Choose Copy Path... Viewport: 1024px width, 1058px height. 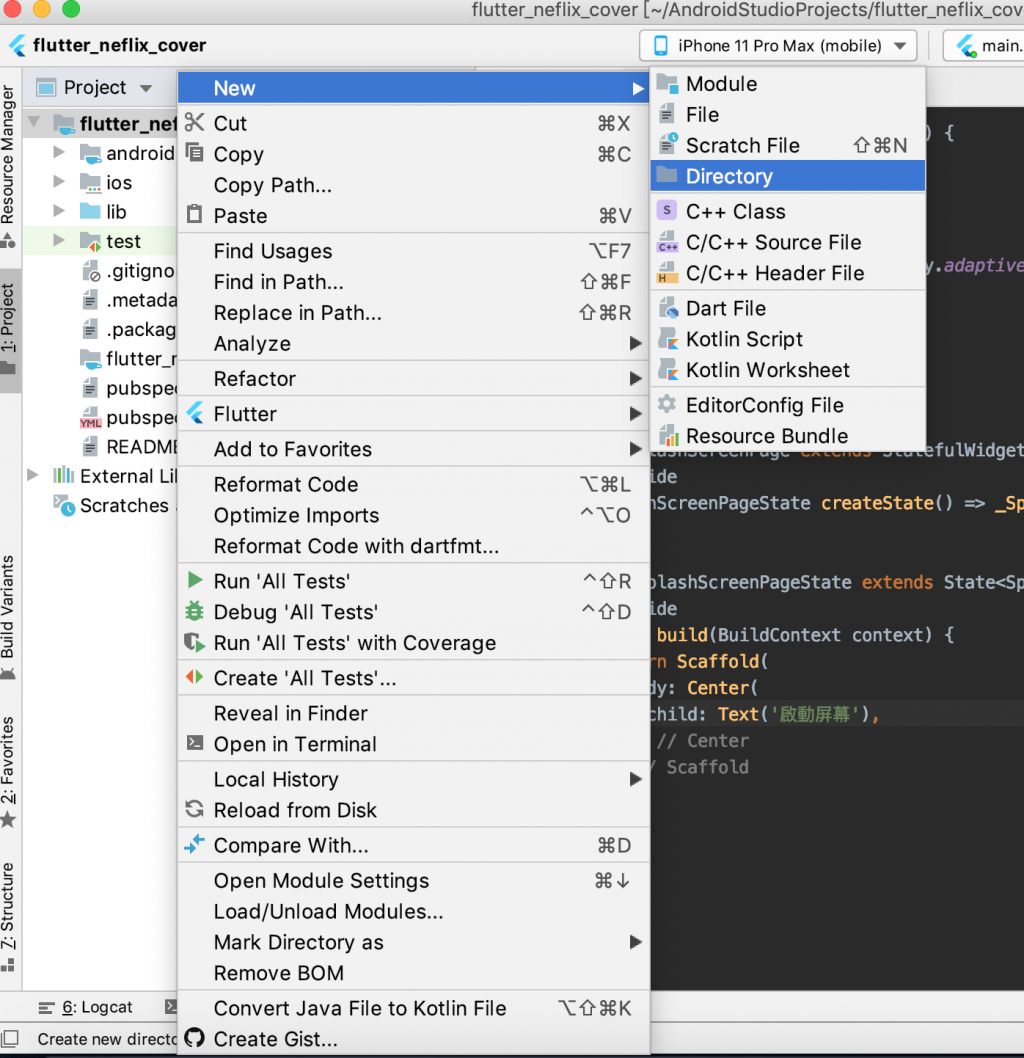414,185
